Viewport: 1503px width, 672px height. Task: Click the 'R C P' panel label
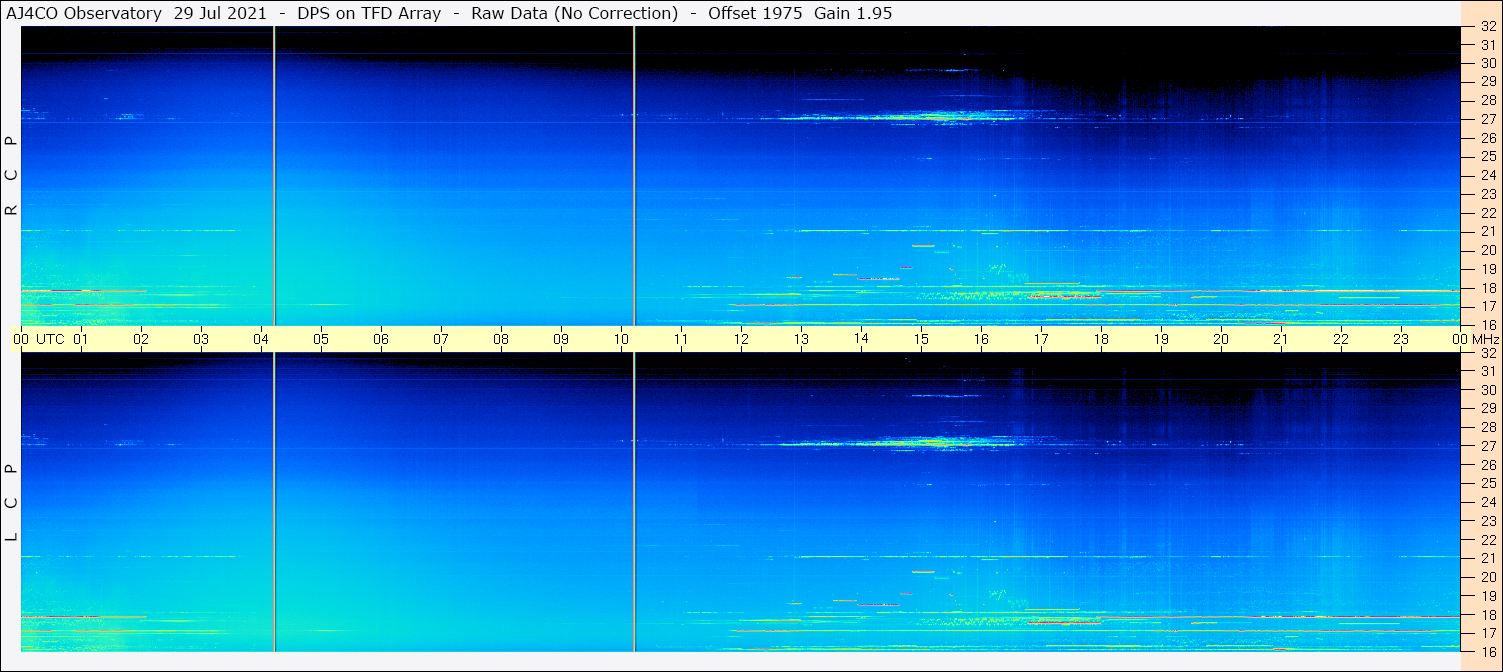point(12,175)
